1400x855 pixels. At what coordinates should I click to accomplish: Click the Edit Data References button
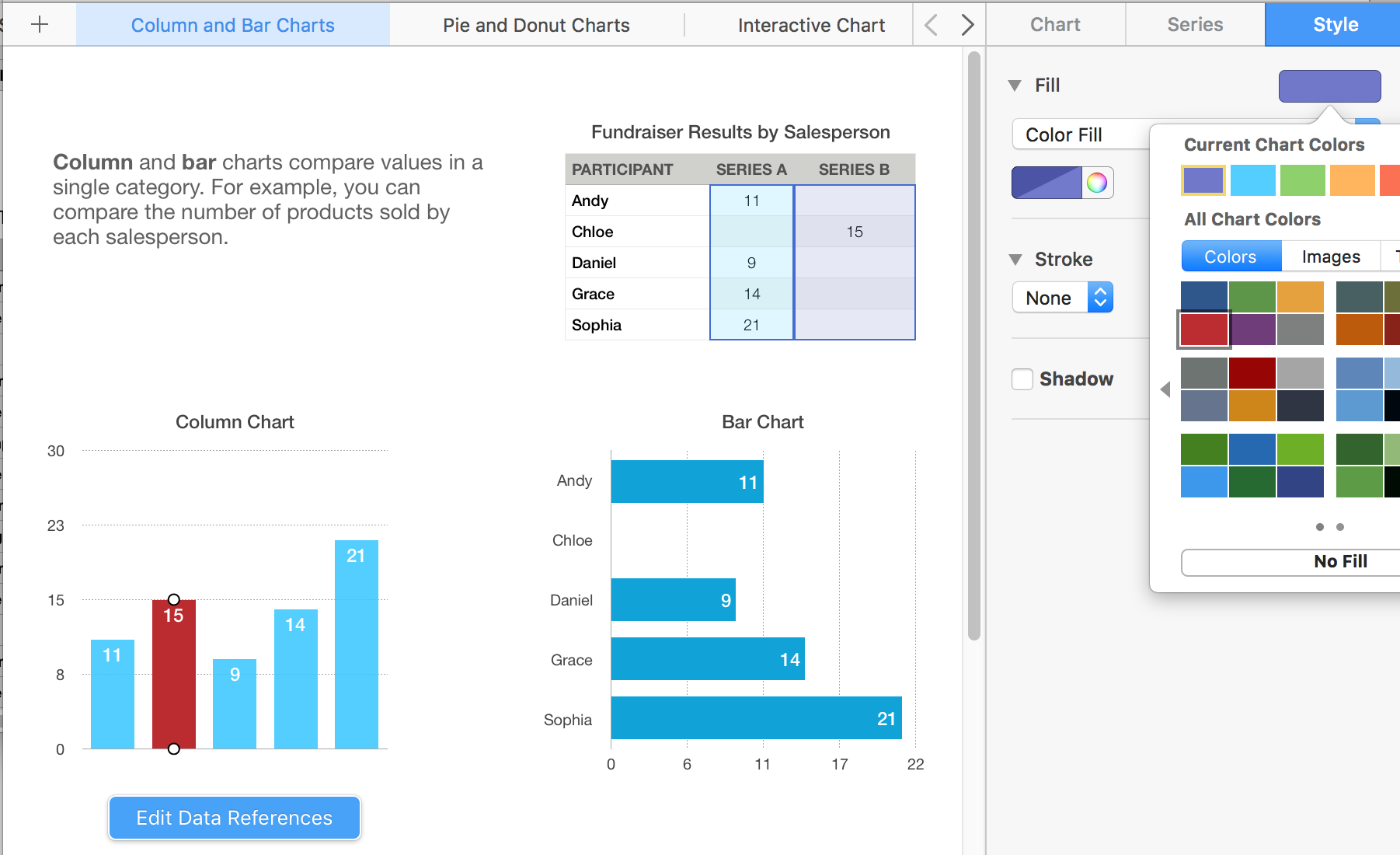click(x=235, y=818)
